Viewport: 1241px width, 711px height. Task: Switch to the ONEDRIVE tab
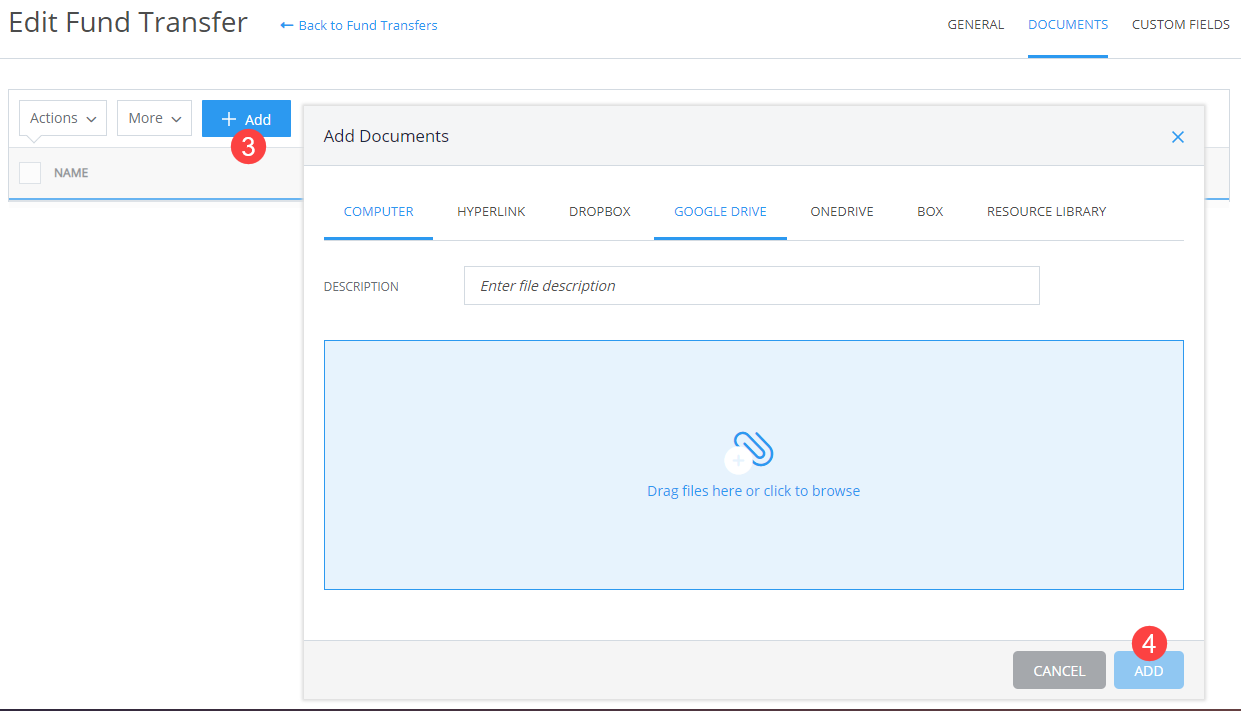[x=842, y=212]
